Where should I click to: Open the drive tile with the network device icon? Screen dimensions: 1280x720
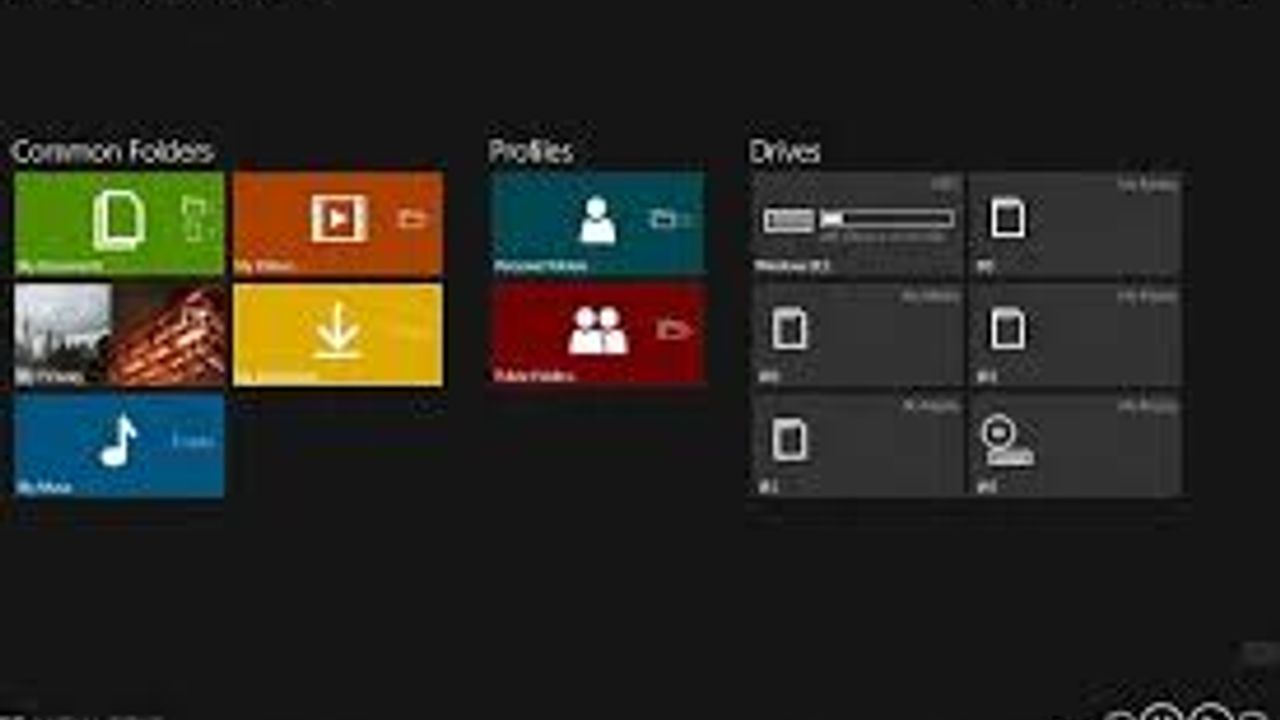pyautogui.click(x=1075, y=445)
